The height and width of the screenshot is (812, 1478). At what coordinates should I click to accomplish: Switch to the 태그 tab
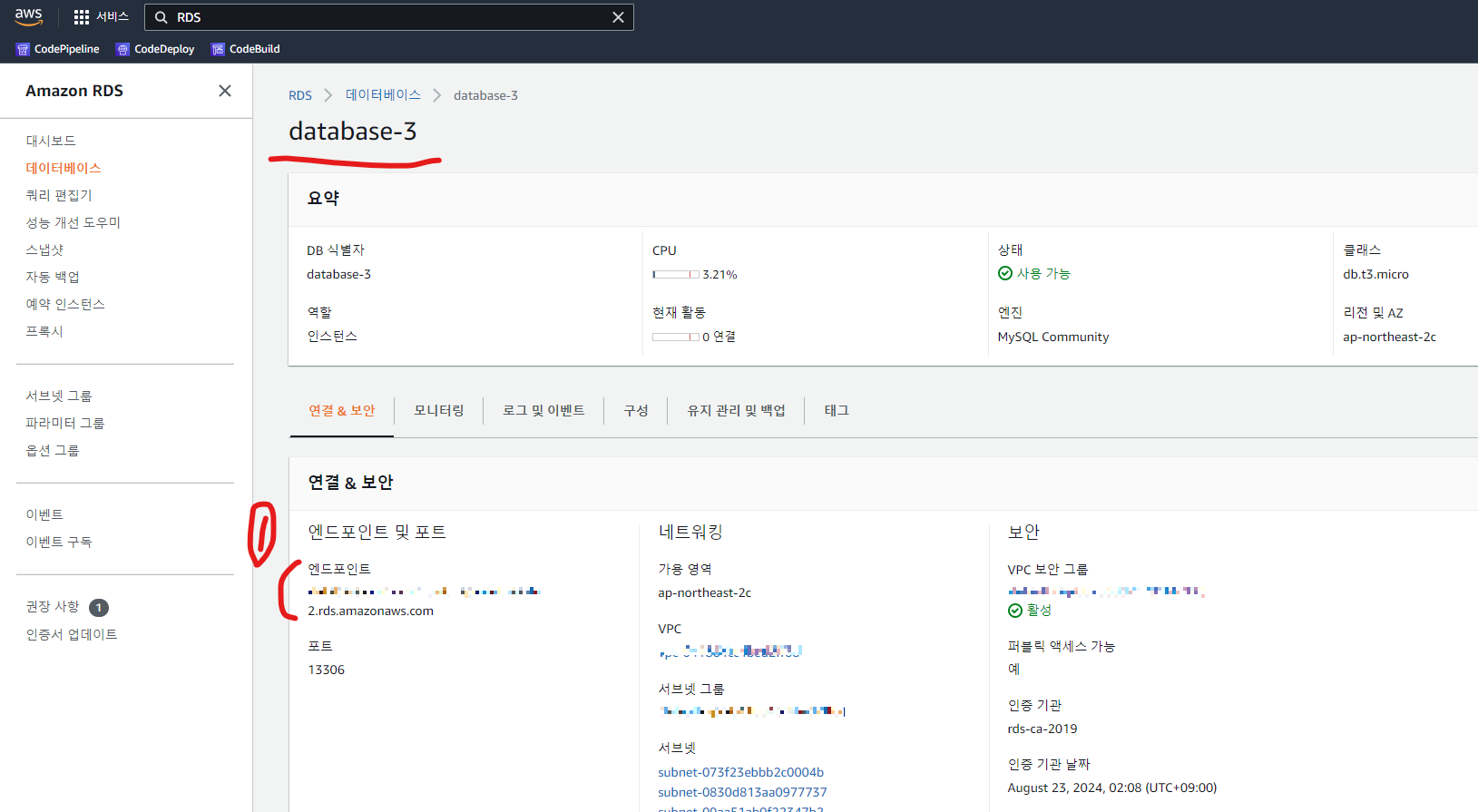[837, 410]
